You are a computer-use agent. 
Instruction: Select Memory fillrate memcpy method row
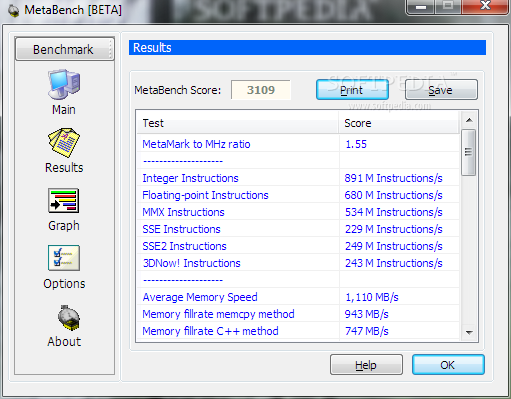(298, 314)
